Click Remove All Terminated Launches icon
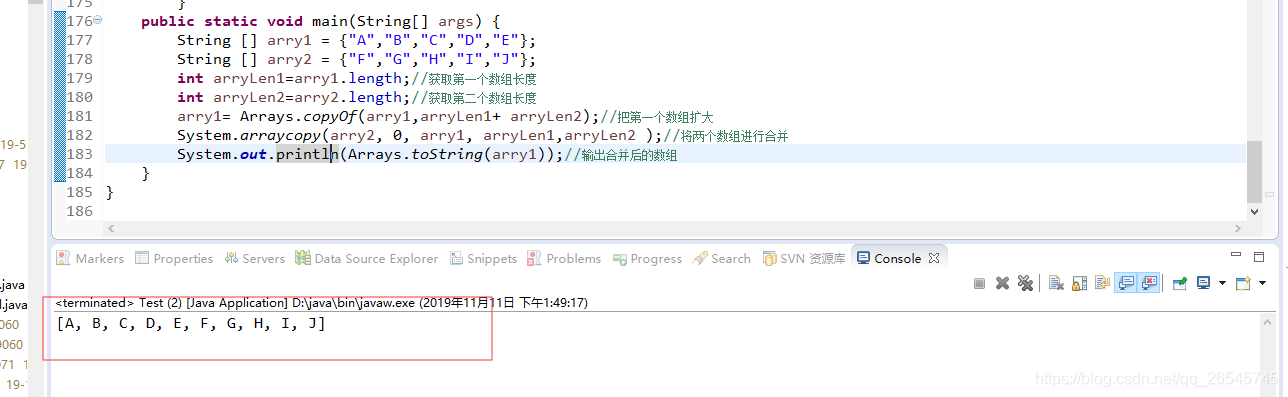The height and width of the screenshot is (397, 1288). [1025, 283]
